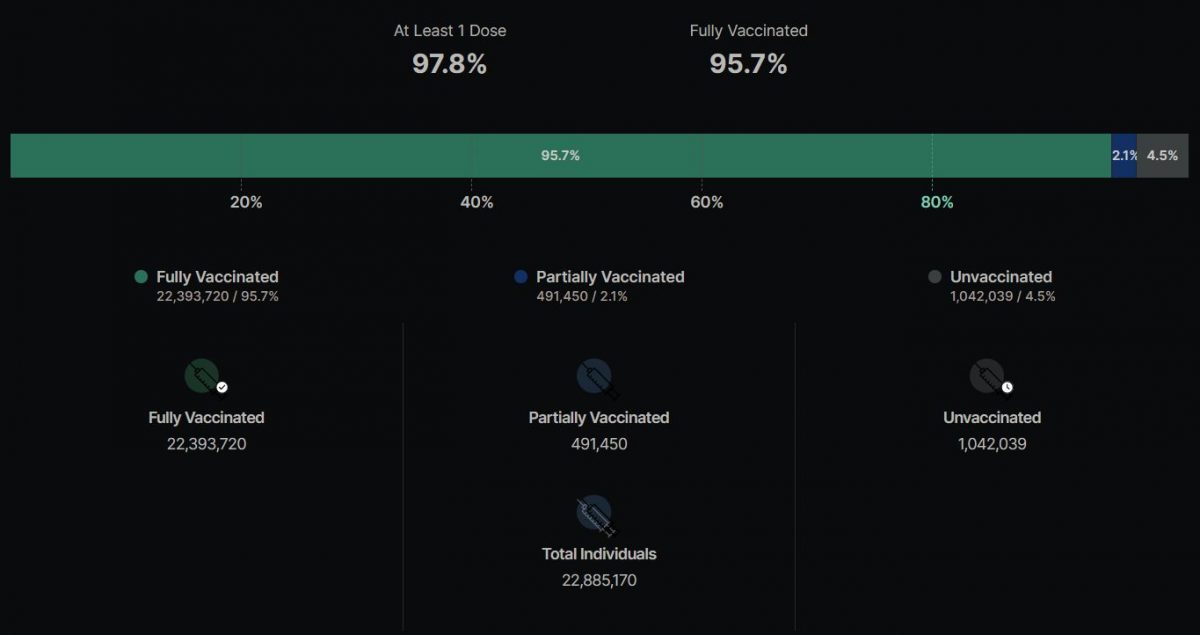Image resolution: width=1200 pixels, height=635 pixels.
Task: Toggle the Unvaccinated legend label
Action: click(1001, 277)
